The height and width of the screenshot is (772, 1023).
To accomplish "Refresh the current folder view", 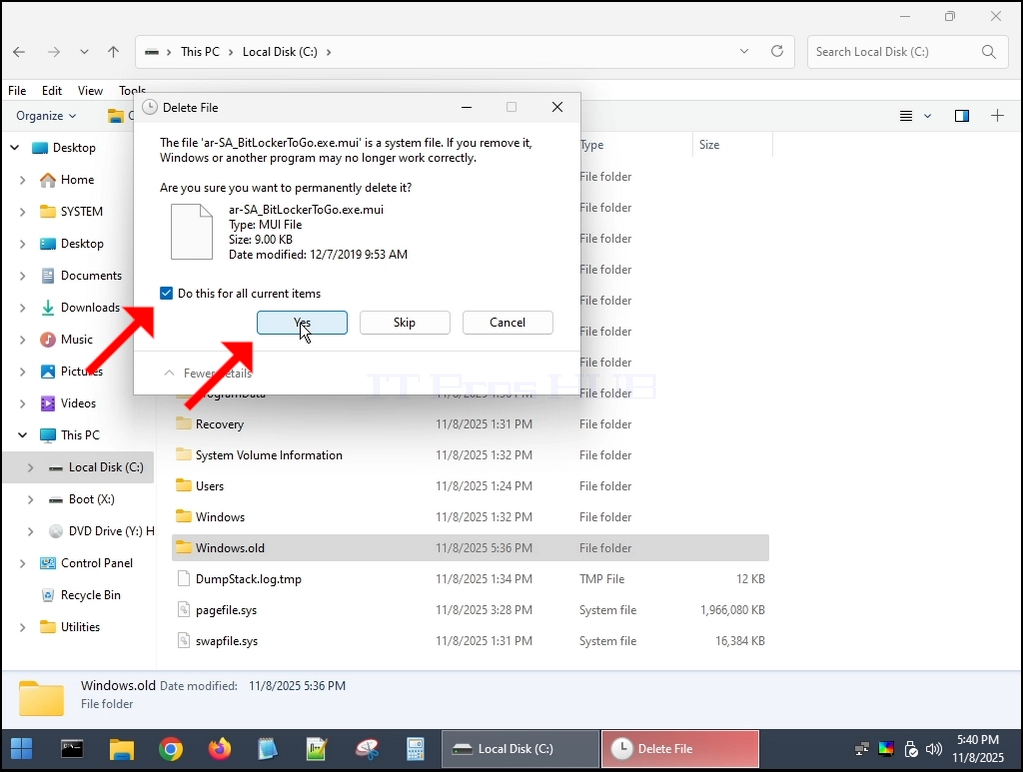I will point(777,52).
